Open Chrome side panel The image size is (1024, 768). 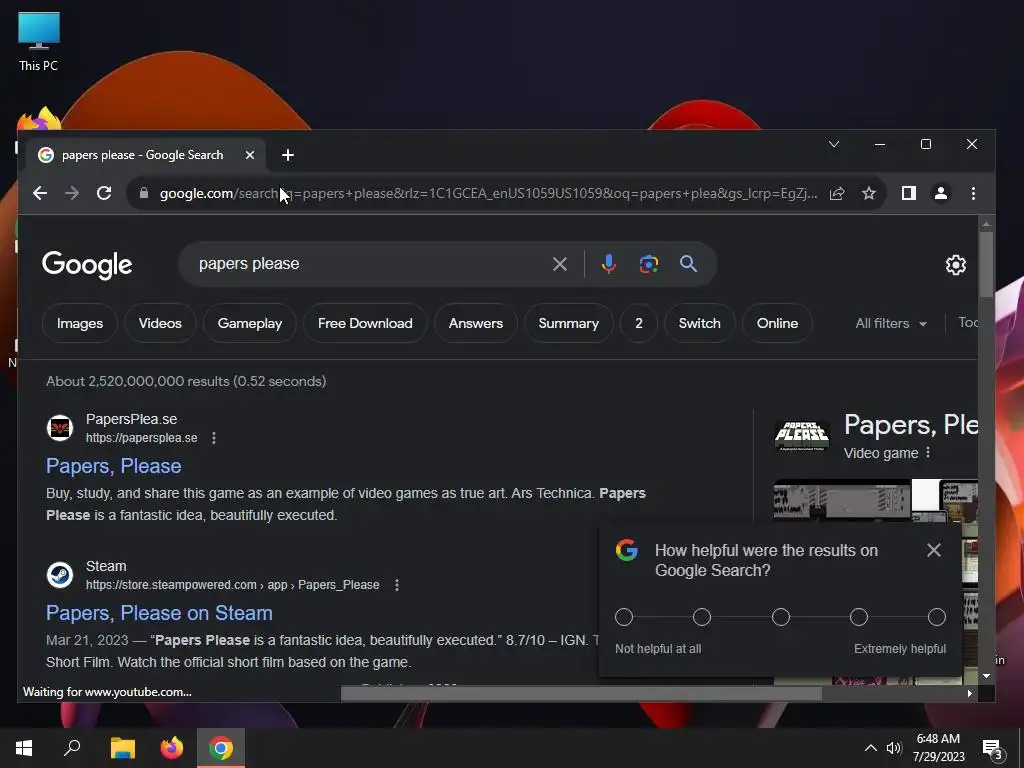point(908,193)
